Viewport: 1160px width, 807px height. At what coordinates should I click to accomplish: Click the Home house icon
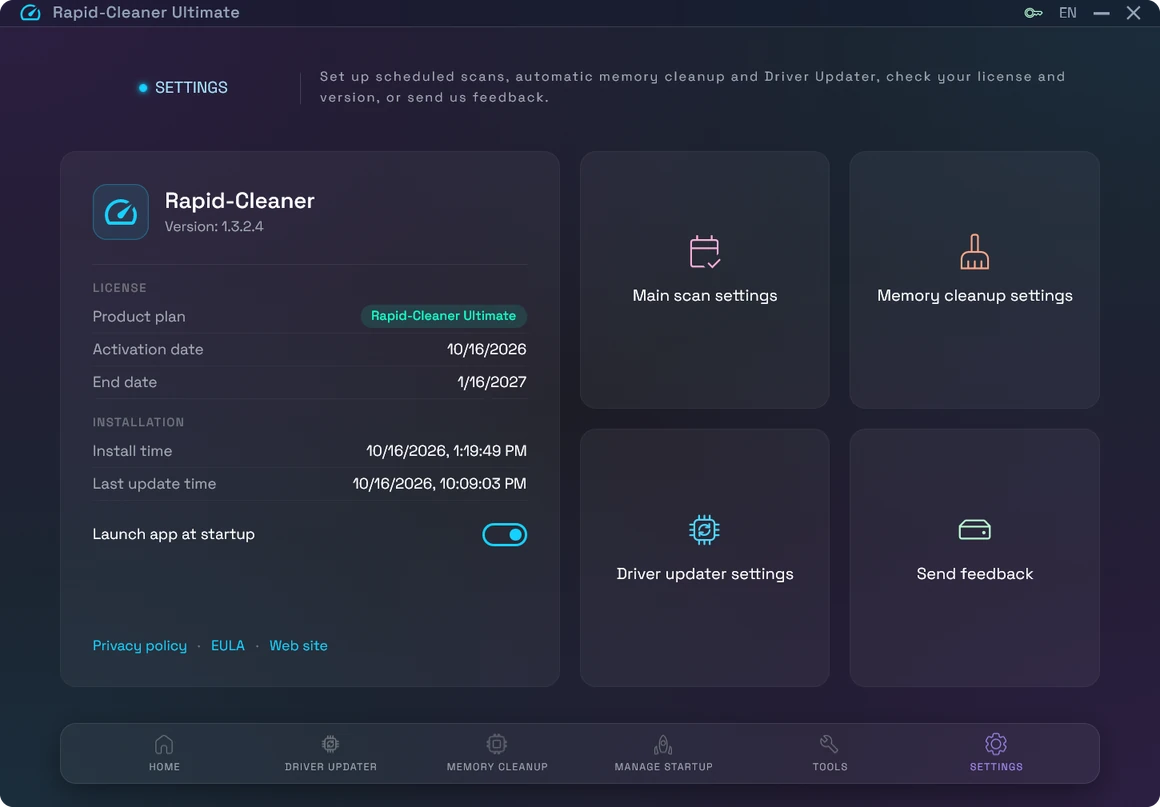click(x=164, y=744)
